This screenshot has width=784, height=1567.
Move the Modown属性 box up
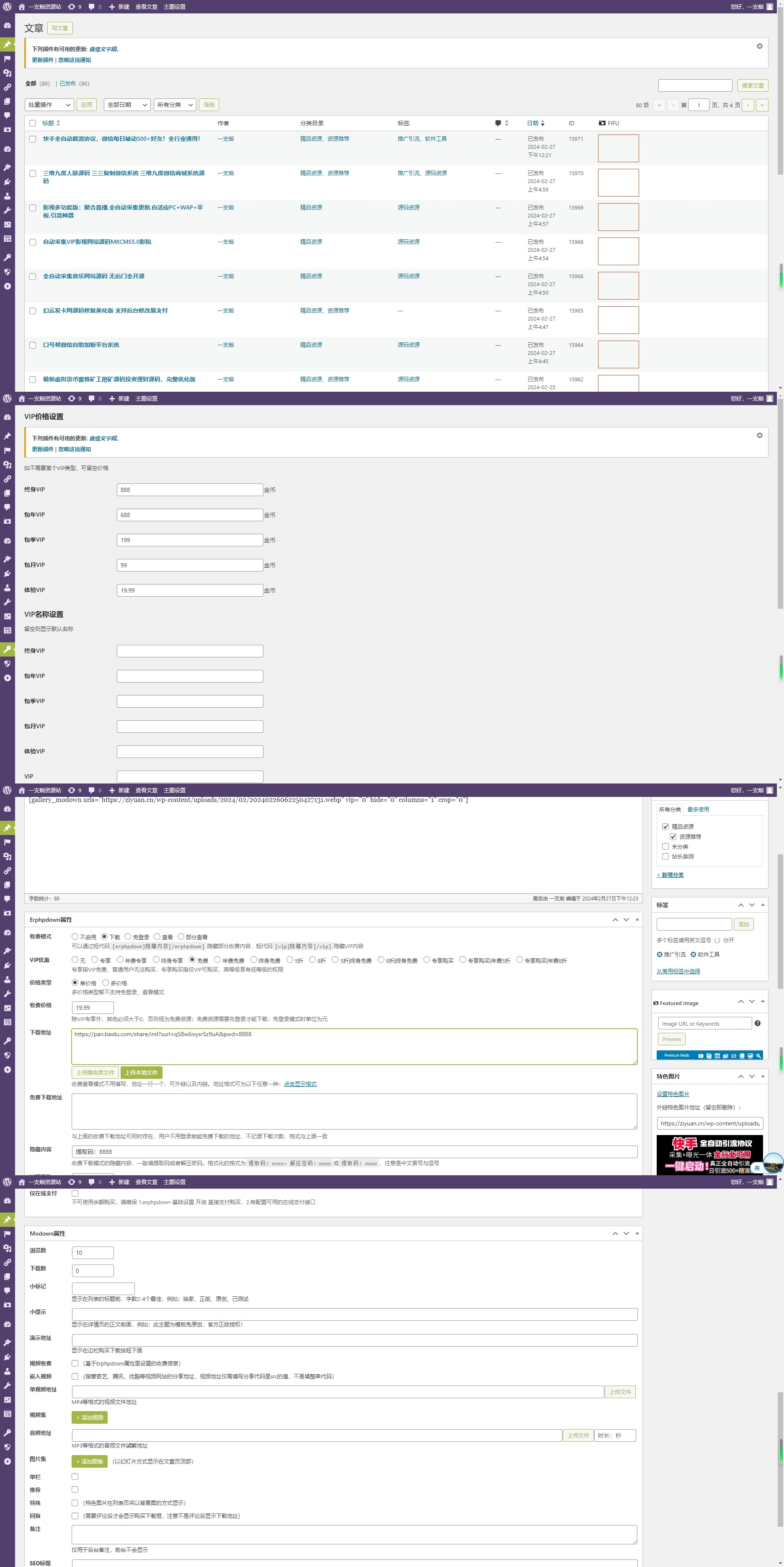click(x=615, y=1233)
